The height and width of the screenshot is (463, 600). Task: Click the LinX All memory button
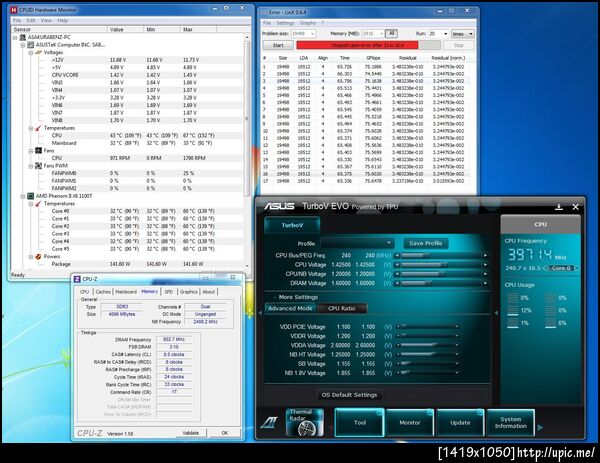(x=391, y=34)
